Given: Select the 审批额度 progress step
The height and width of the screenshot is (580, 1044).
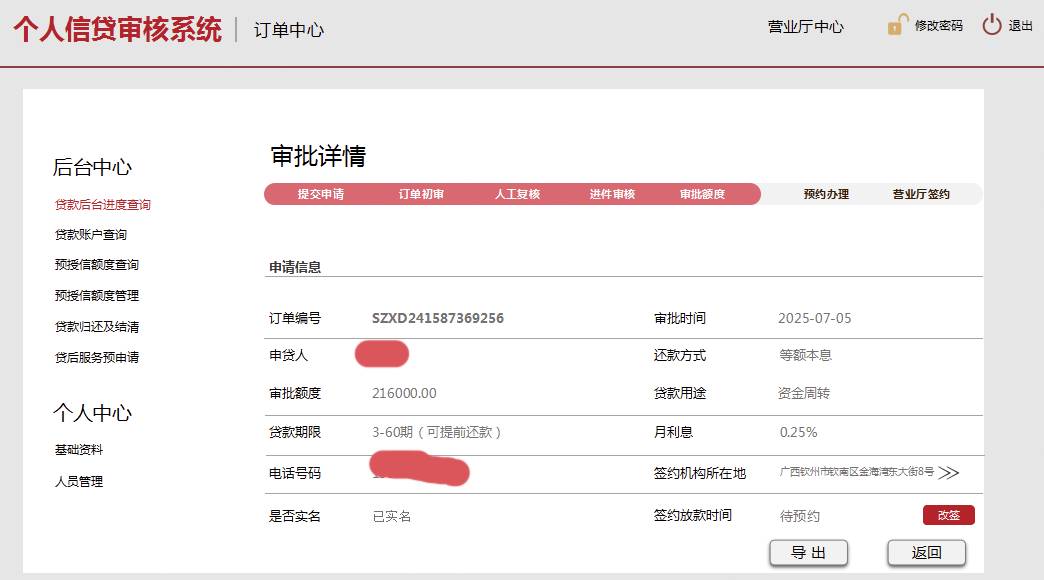Looking at the screenshot, I should (702, 194).
